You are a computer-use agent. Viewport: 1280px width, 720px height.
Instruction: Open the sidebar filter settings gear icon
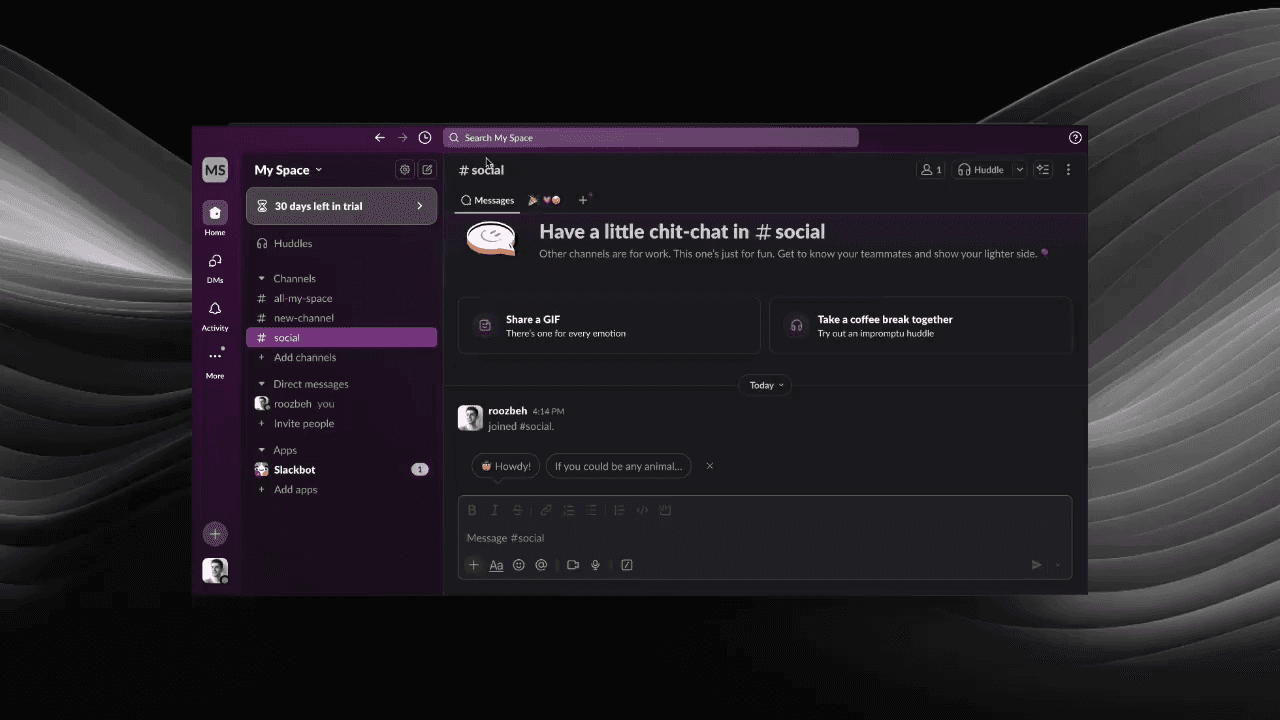point(405,170)
